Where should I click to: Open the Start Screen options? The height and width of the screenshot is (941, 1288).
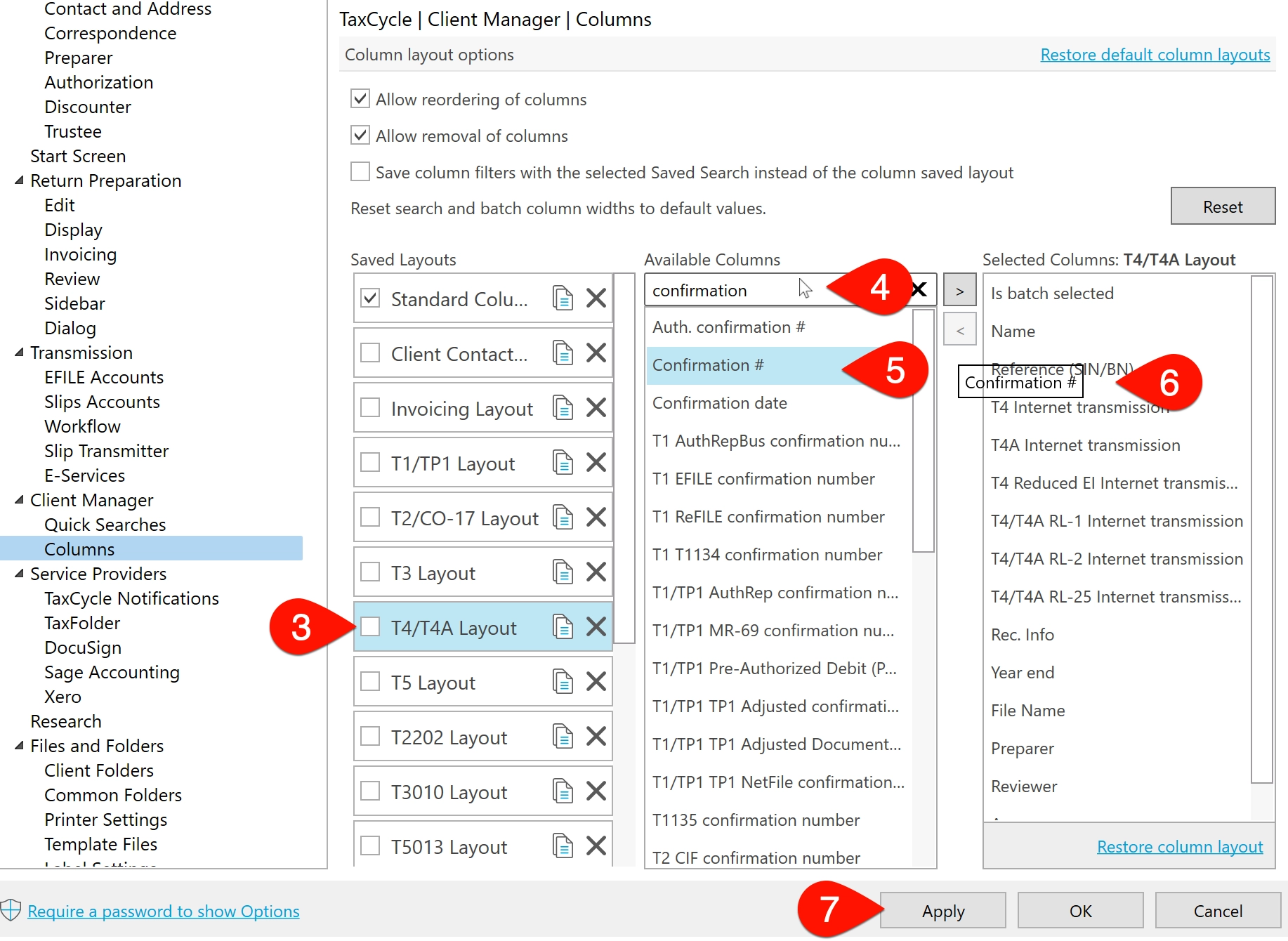(x=78, y=156)
